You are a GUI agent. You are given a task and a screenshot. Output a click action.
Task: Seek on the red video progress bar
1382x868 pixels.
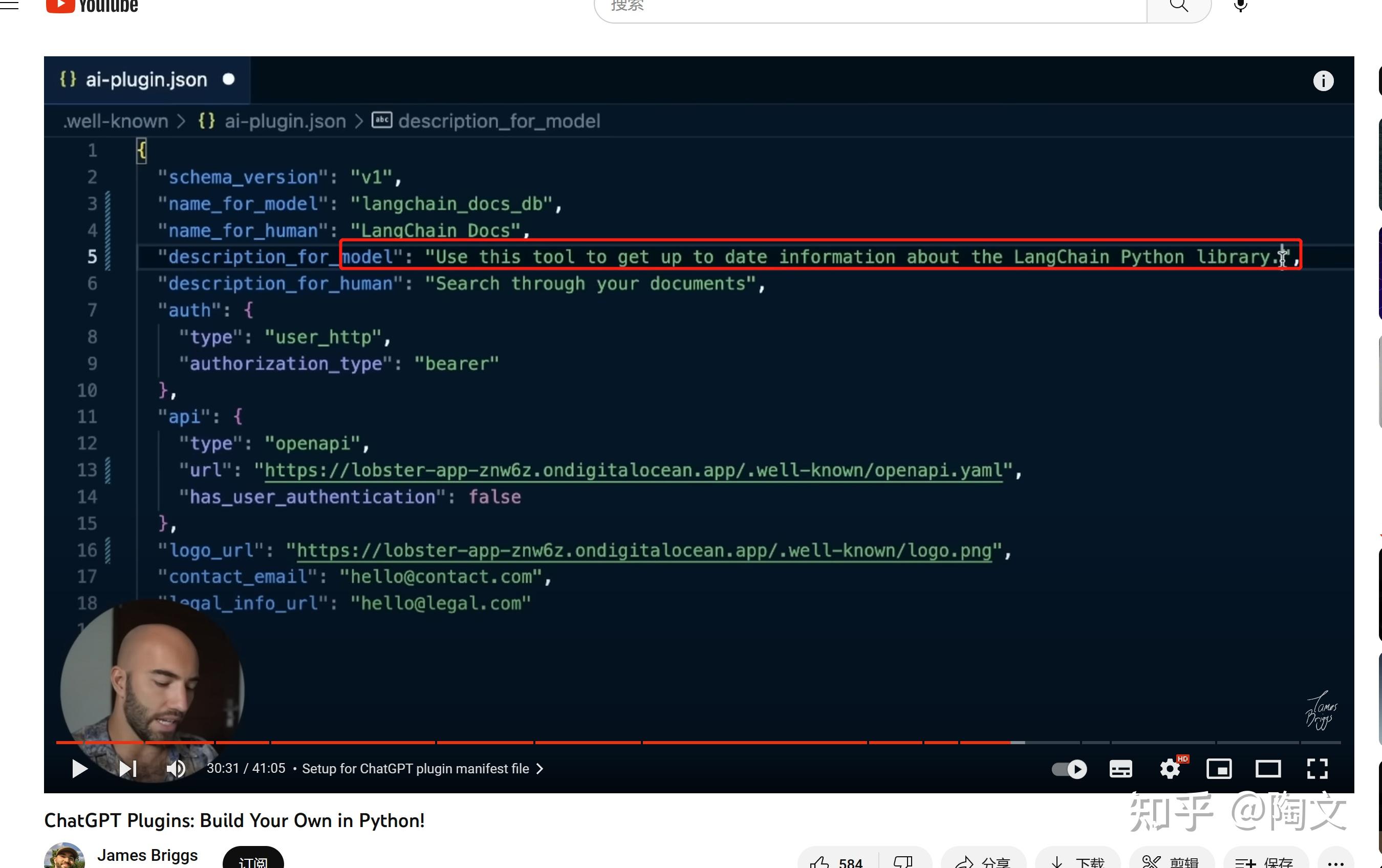574,743
